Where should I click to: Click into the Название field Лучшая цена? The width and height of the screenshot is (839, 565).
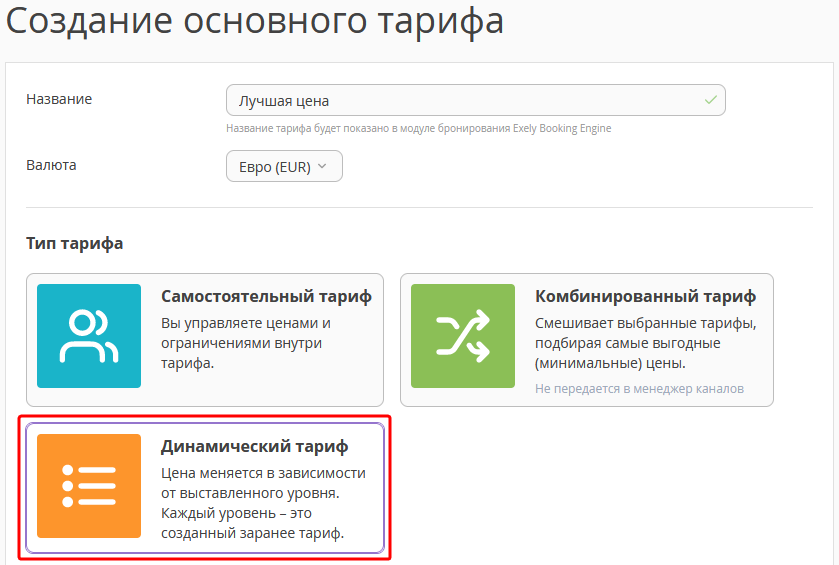click(x=476, y=100)
